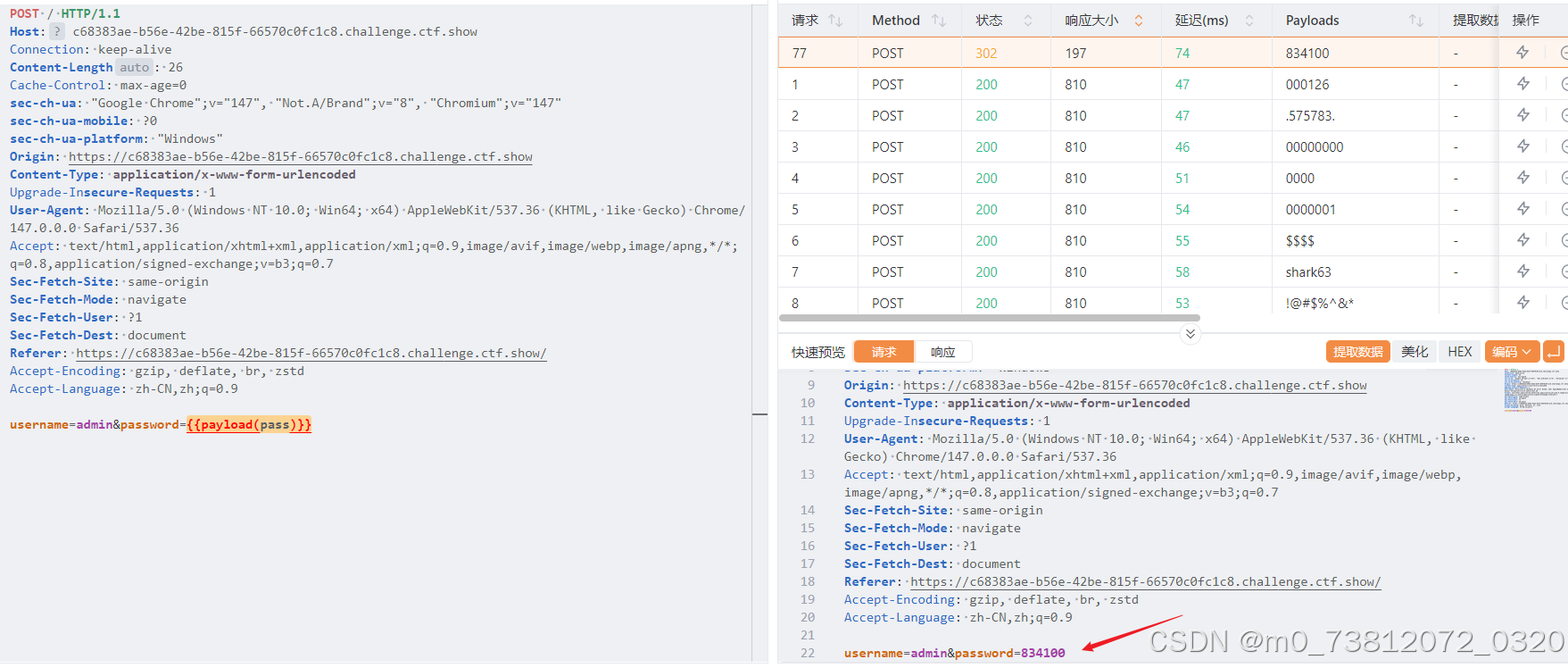Image resolution: width=1568 pixels, height=668 pixels.
Task: Click lightning action icon for payload .575783.
Action: (x=1522, y=115)
